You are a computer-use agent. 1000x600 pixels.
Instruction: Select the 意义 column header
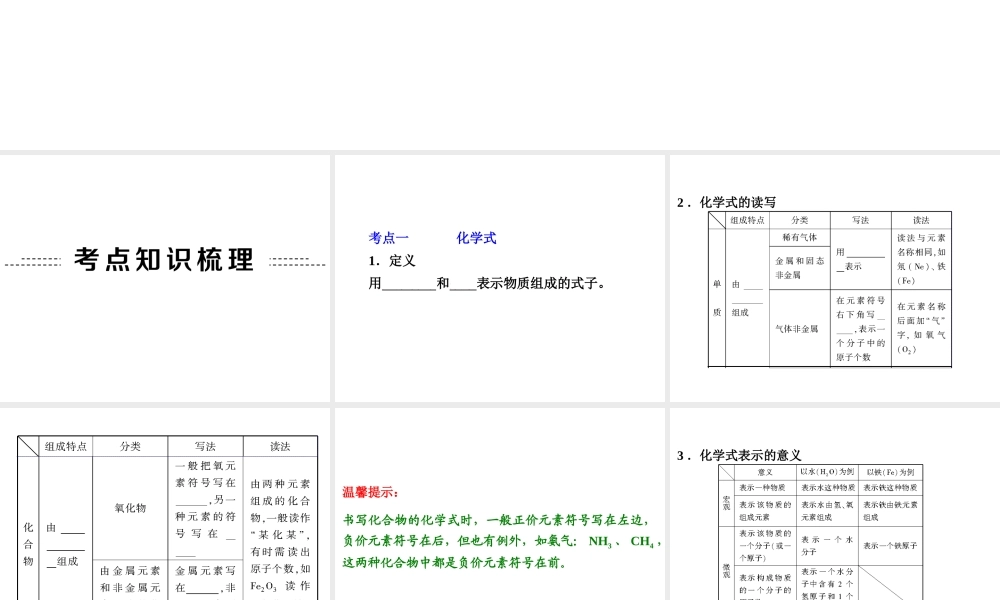[x=765, y=472]
